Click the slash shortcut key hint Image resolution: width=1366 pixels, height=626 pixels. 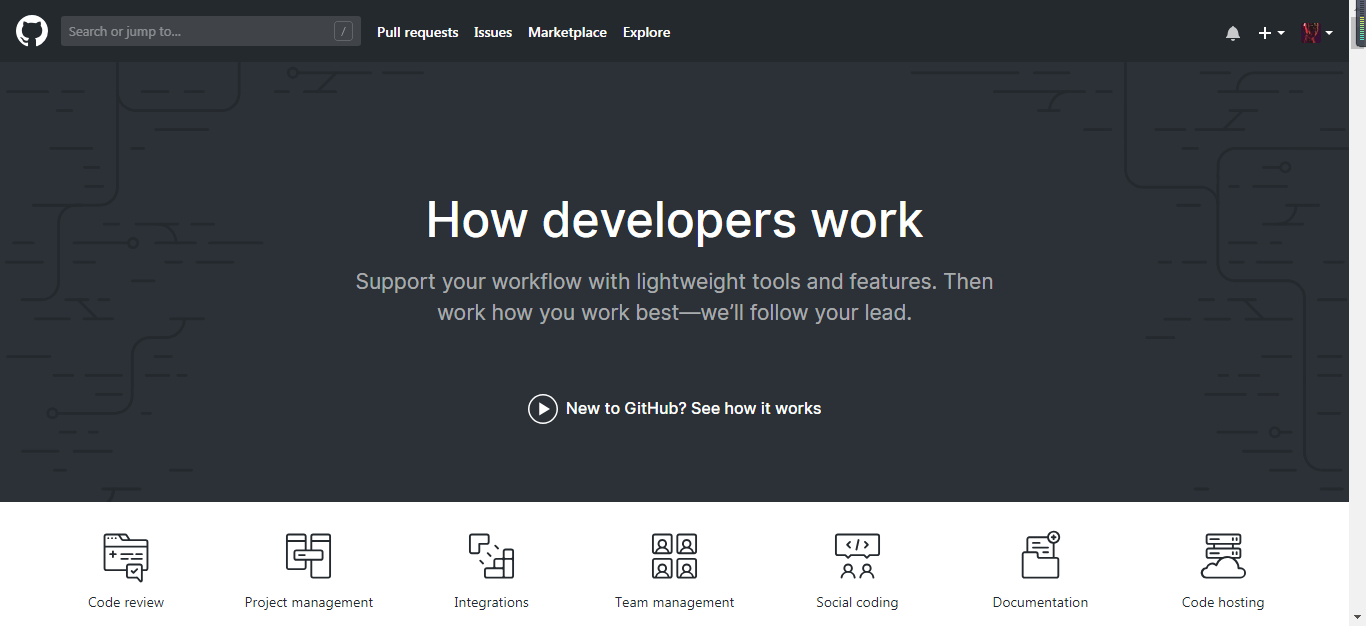[343, 32]
